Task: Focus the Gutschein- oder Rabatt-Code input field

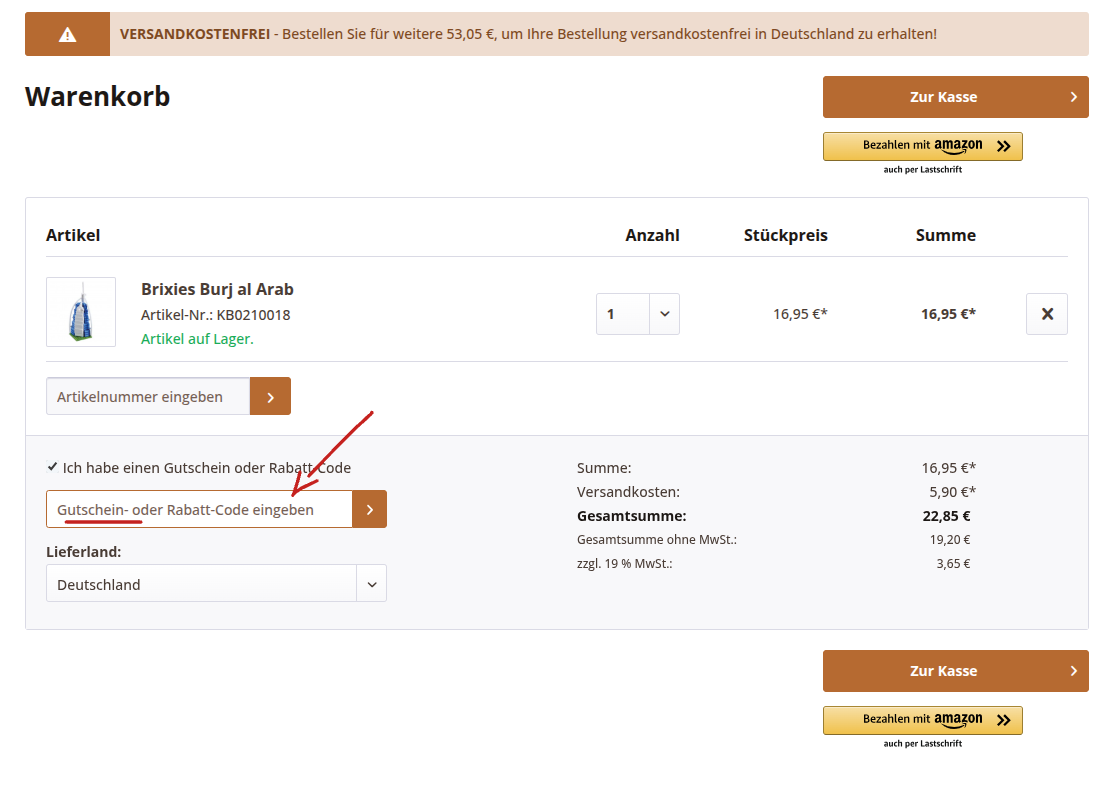Action: (x=199, y=509)
